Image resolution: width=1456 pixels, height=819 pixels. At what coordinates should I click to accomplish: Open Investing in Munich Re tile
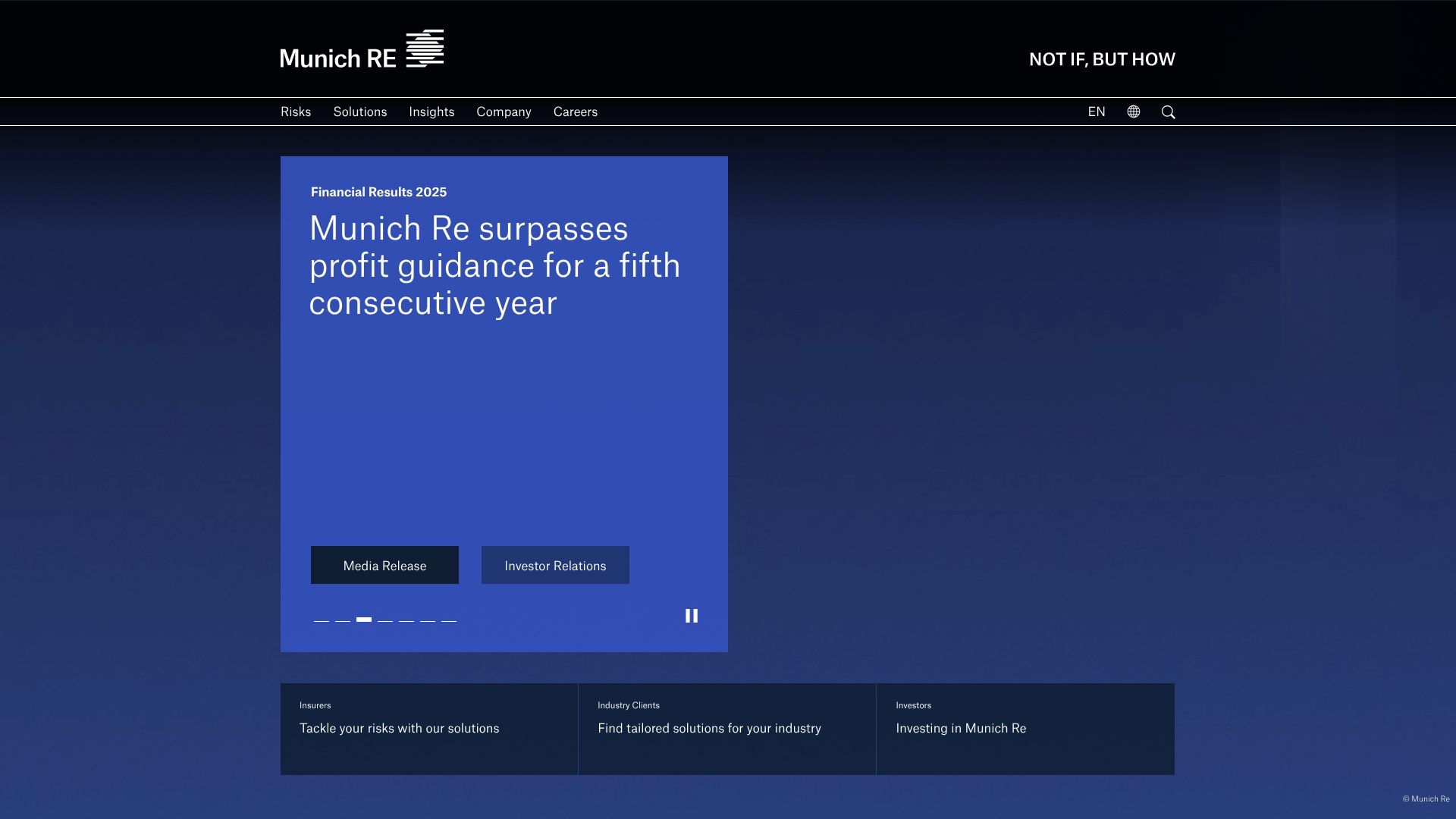(1025, 728)
